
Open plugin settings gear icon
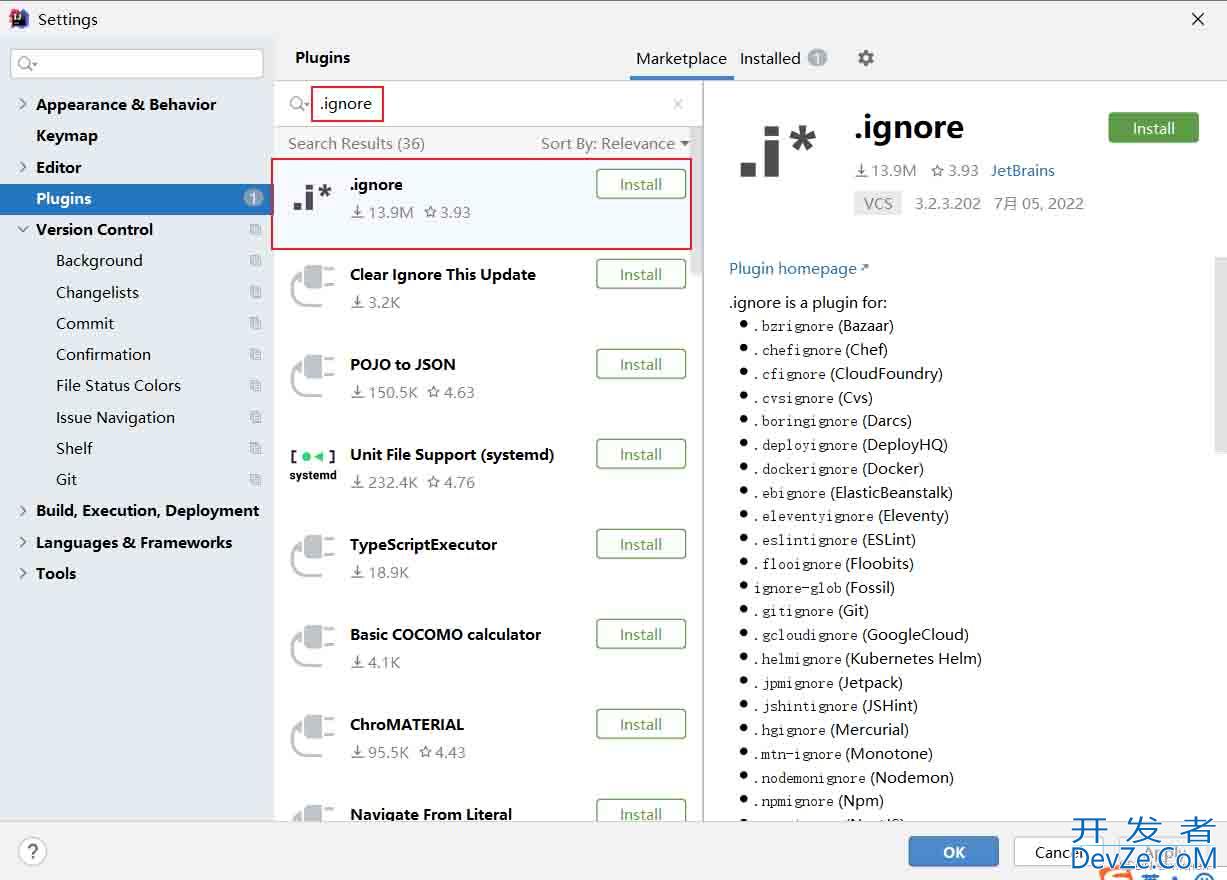coord(866,58)
